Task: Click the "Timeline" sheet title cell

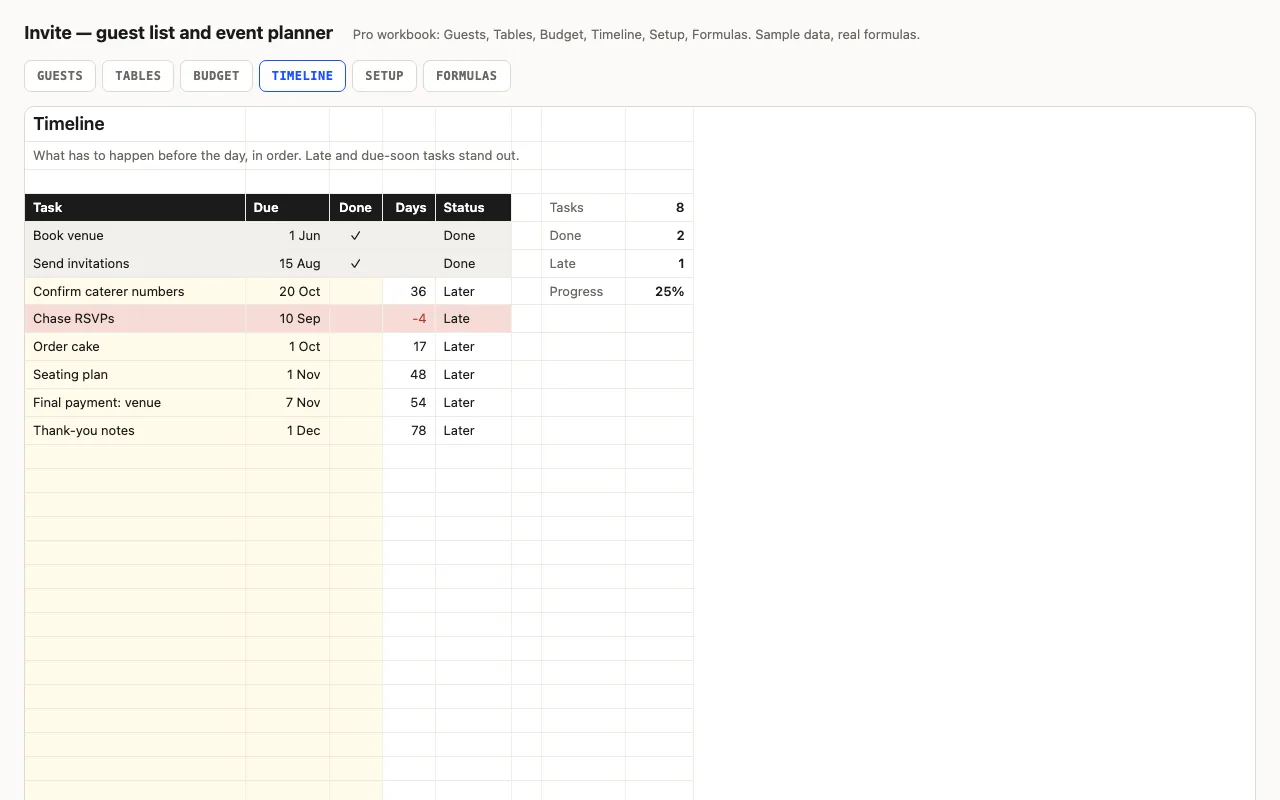Action: point(135,124)
